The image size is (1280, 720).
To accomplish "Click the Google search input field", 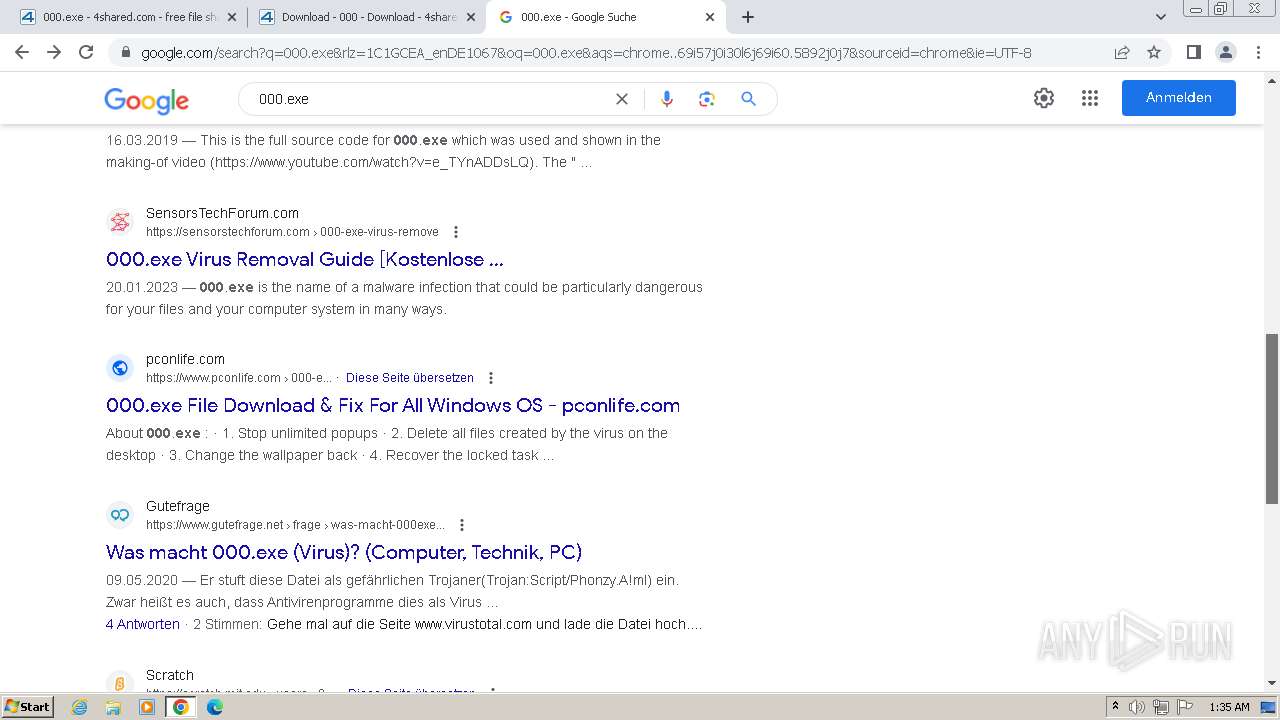I will point(430,99).
